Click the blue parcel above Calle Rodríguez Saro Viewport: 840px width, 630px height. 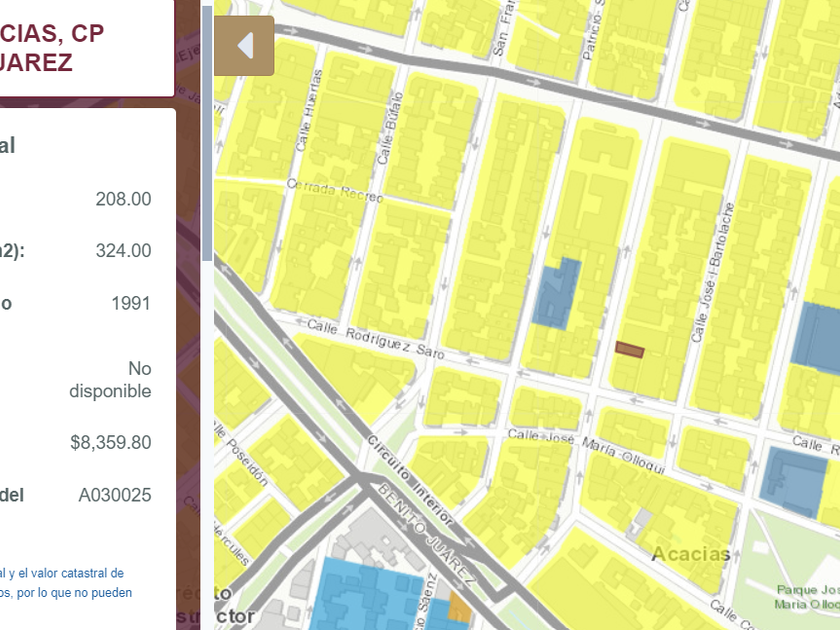[x=557, y=294]
